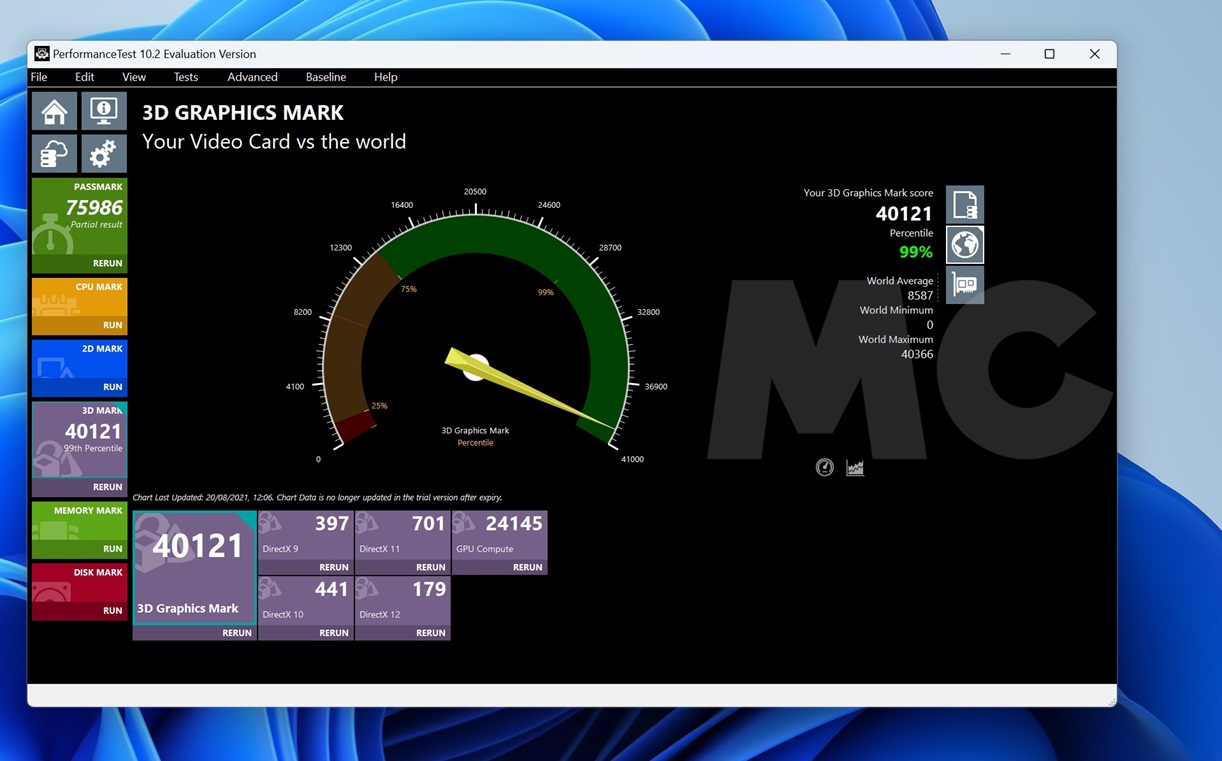Screen dimensions: 1222x761
Task: Run the Disk Mark test
Action: point(112,610)
